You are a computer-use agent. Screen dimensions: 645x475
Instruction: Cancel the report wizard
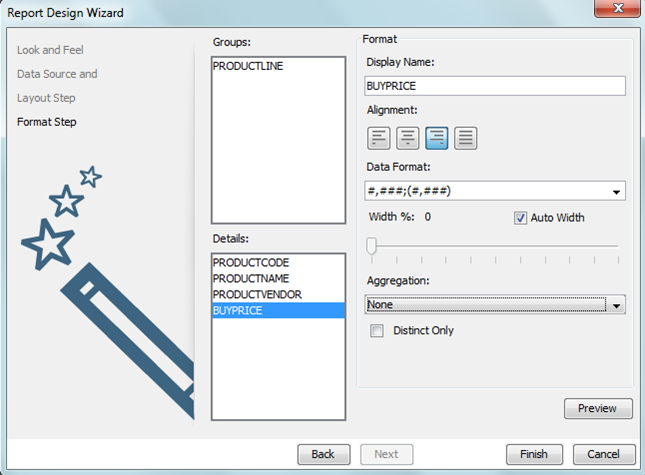coord(603,454)
